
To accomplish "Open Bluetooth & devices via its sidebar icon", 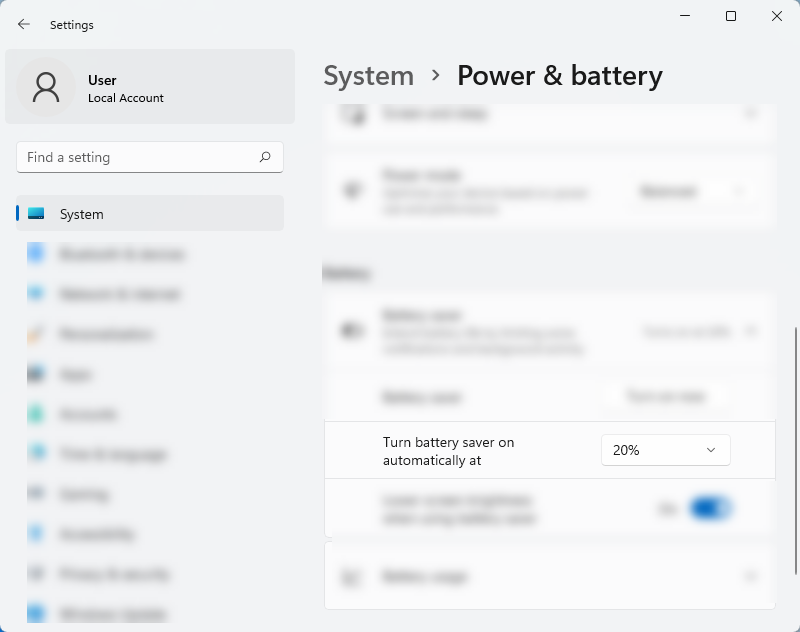I will coord(36,254).
